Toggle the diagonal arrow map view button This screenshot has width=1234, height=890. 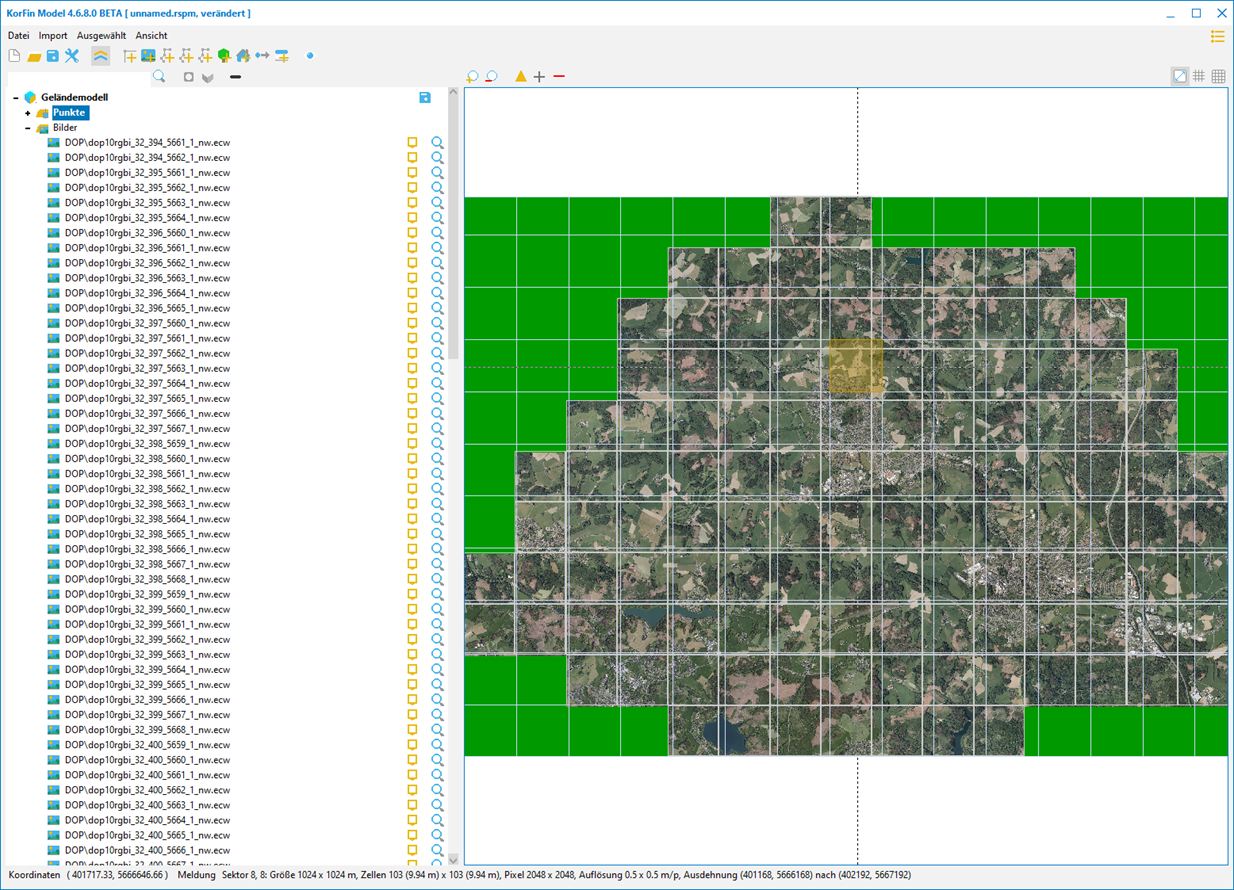point(1180,77)
